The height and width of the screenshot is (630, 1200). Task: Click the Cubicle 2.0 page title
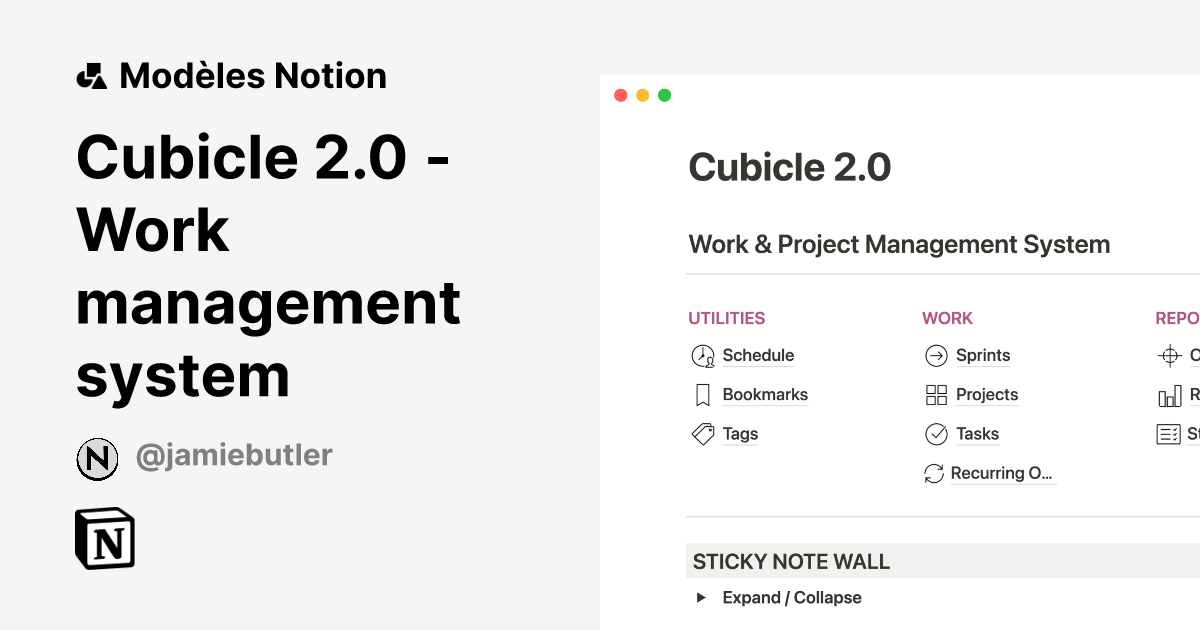790,167
